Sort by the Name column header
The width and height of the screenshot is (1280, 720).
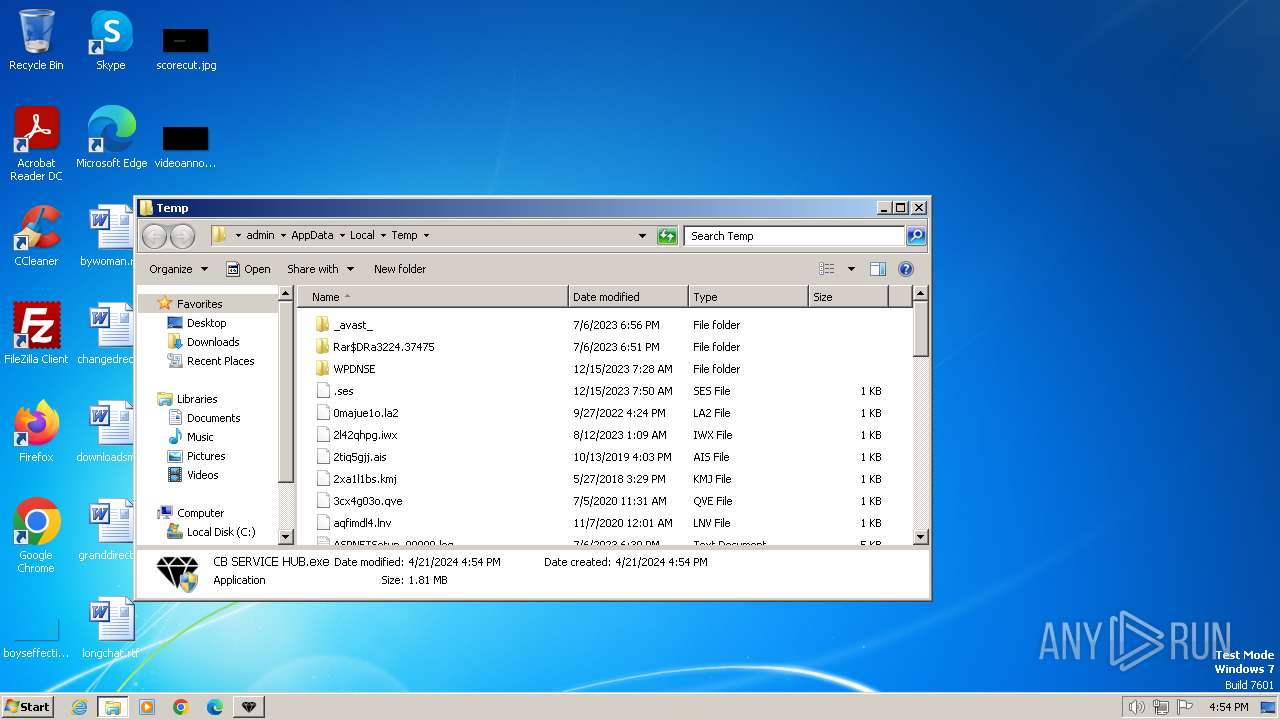(x=432, y=297)
